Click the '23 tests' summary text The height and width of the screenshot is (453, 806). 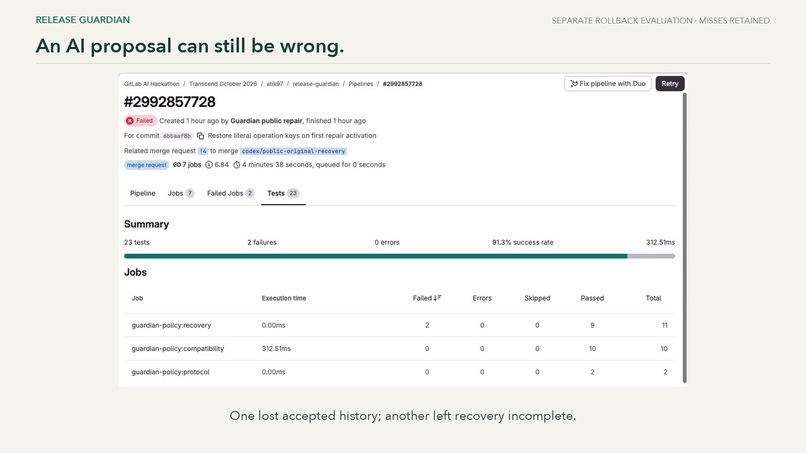tap(137, 242)
